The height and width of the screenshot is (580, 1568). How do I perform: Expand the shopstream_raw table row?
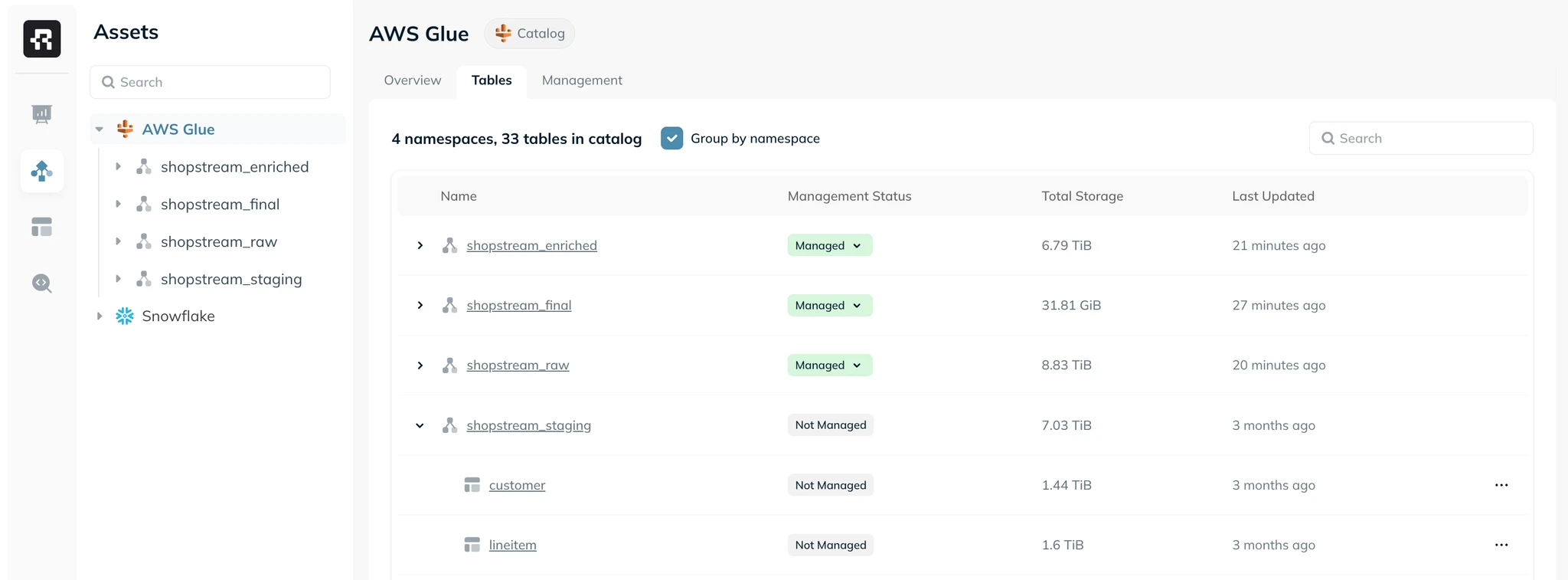420,365
